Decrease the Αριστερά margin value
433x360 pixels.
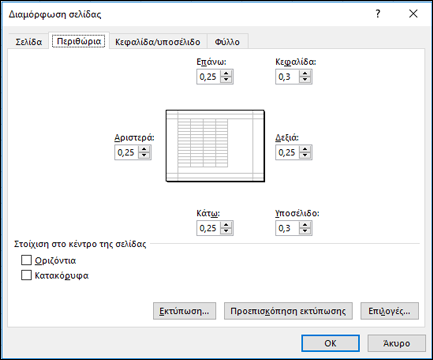pos(144,156)
